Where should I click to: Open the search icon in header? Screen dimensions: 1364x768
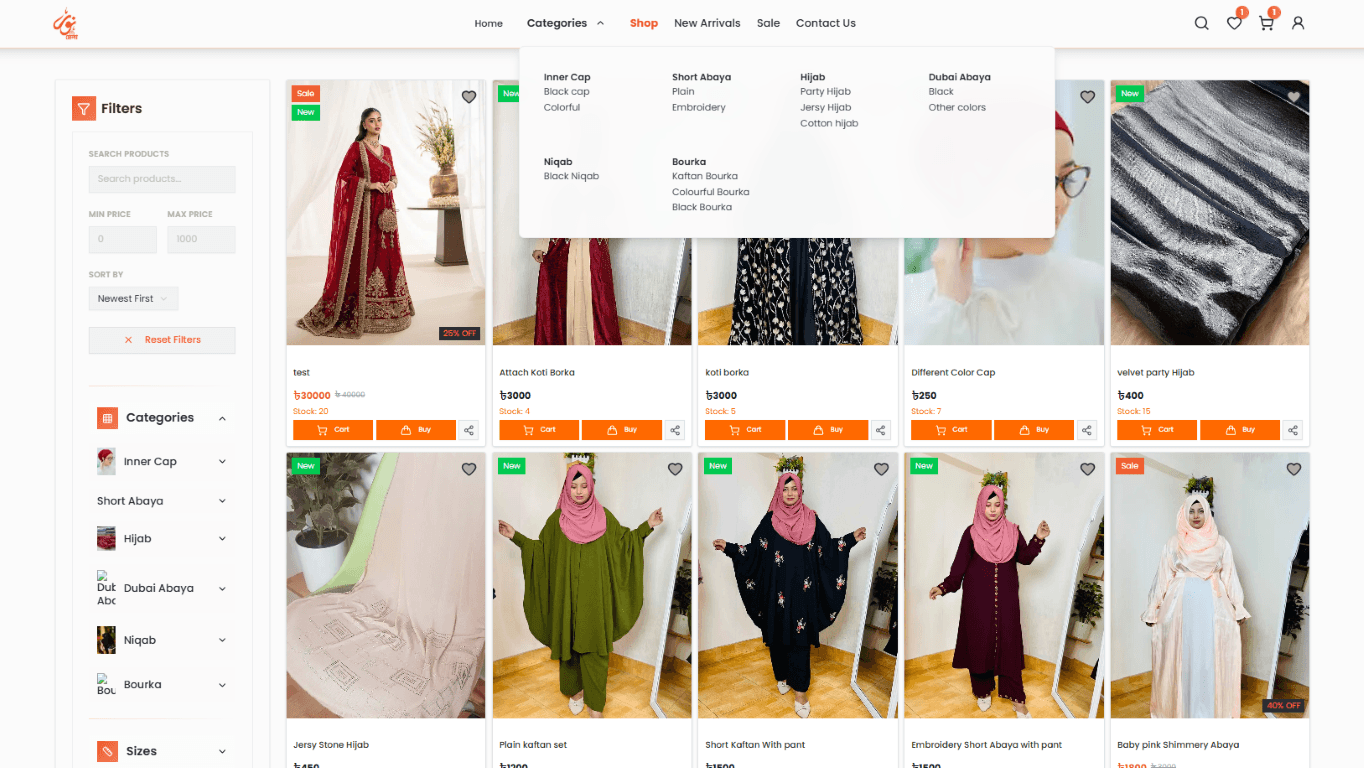[1201, 23]
